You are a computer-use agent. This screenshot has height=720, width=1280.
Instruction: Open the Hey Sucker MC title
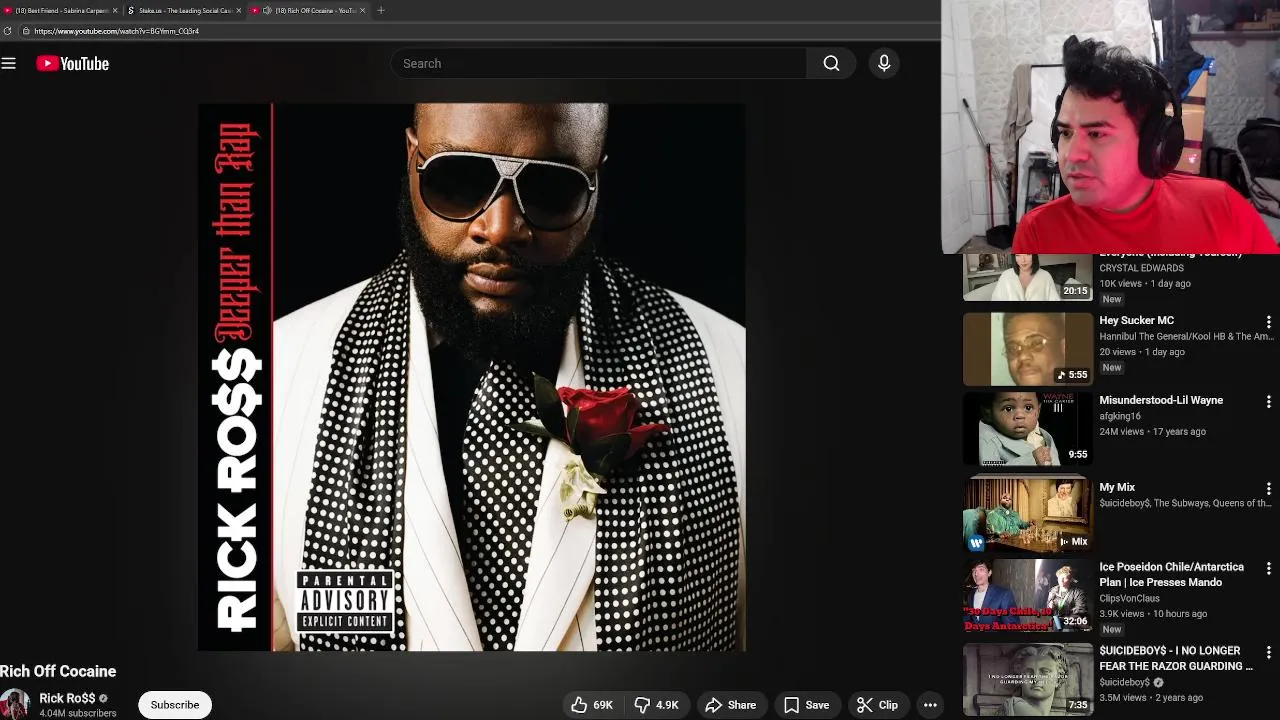[1136, 320]
